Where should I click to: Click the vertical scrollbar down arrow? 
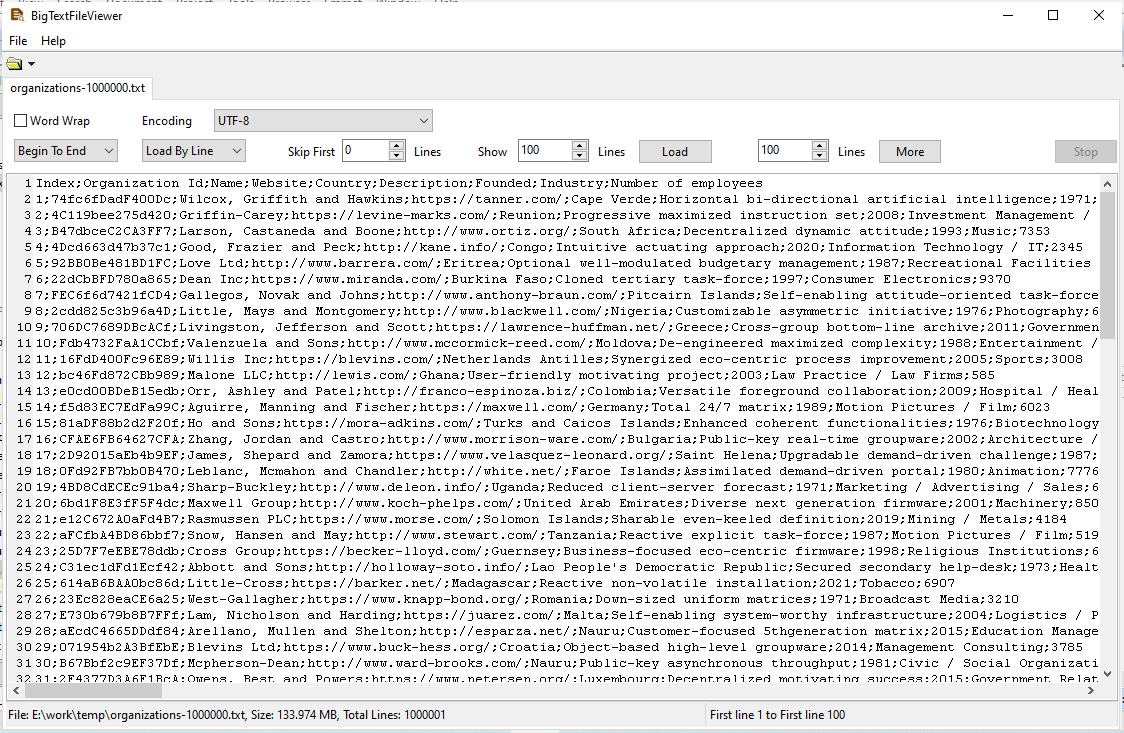click(1107, 673)
